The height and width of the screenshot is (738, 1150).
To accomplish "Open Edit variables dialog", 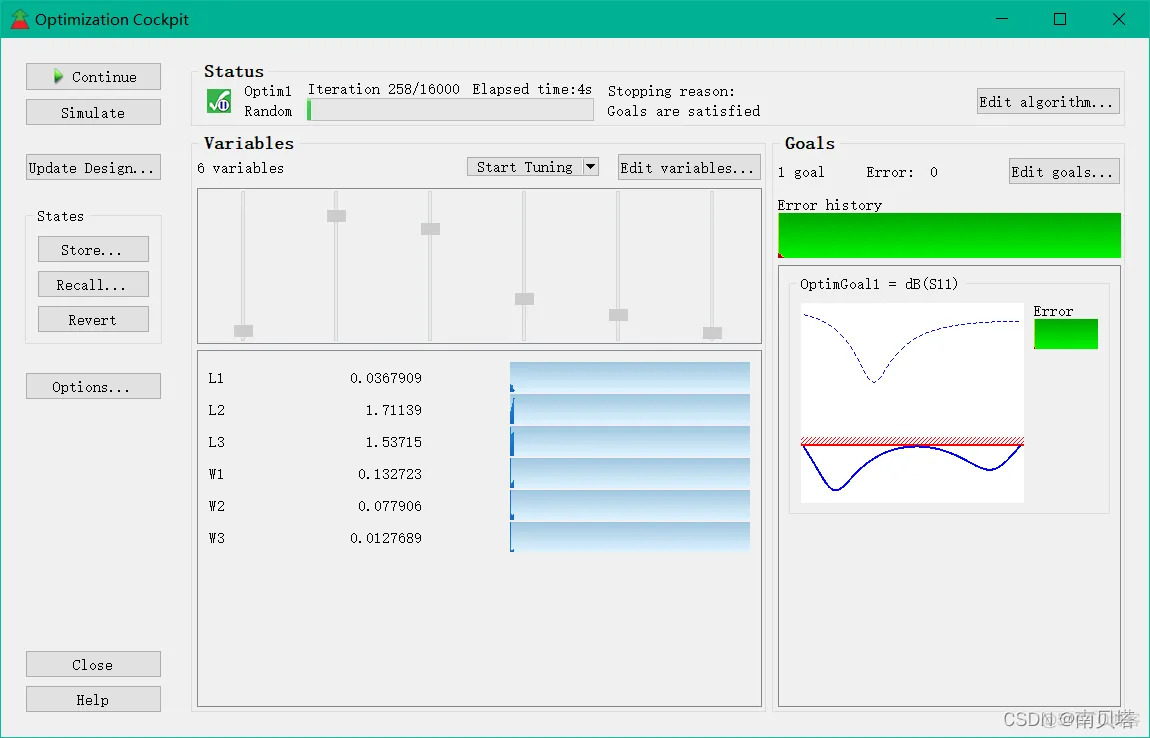I will coord(689,167).
